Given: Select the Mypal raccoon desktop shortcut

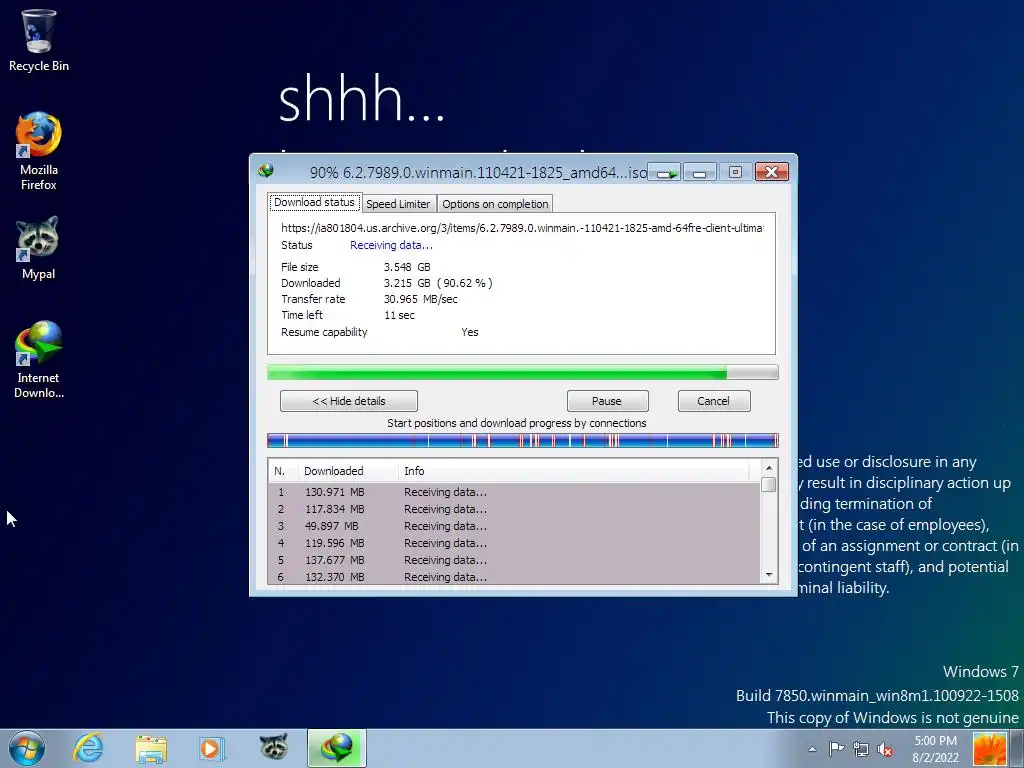Looking at the screenshot, I should pyautogui.click(x=38, y=249).
